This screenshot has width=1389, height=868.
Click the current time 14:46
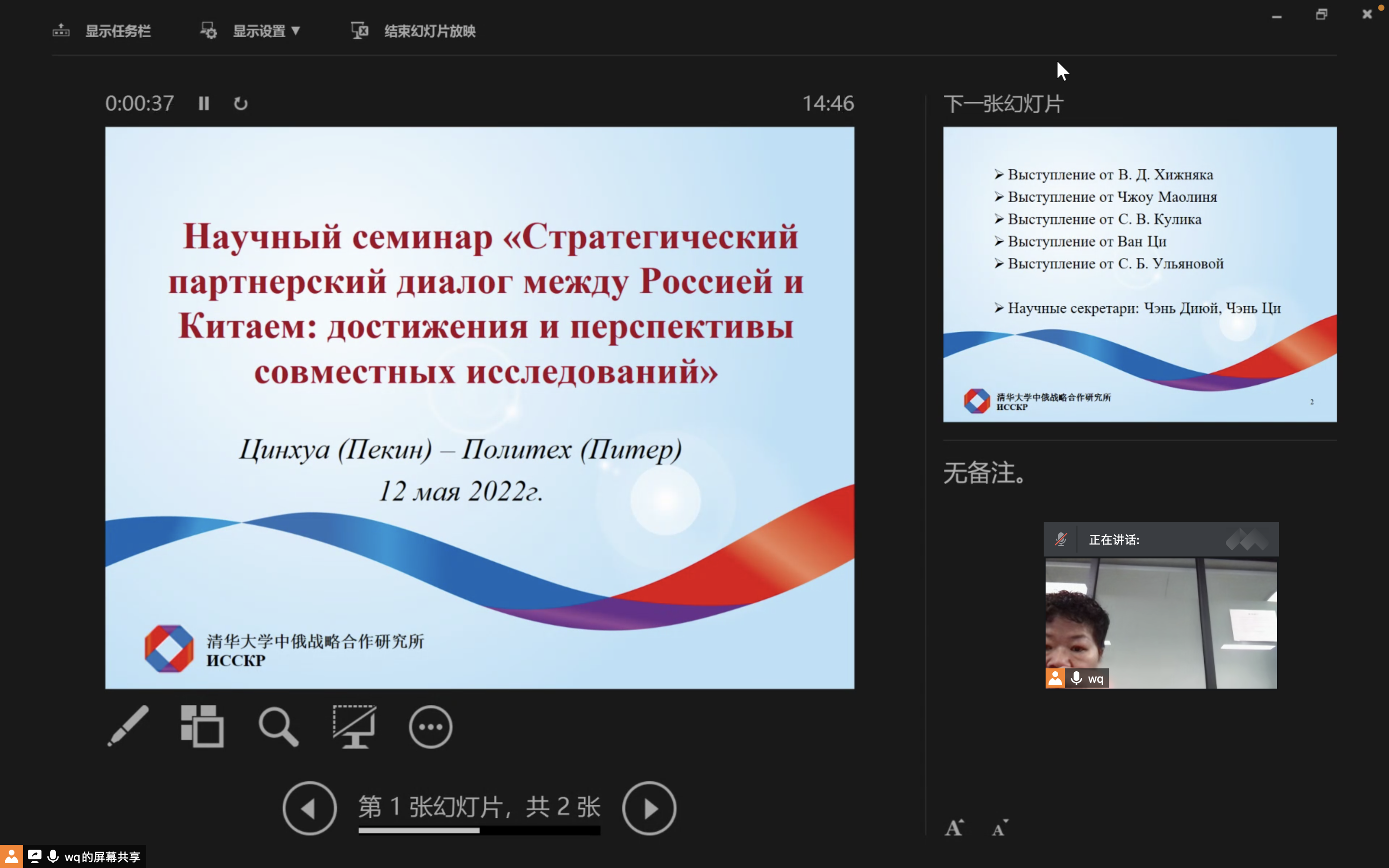coord(828,103)
